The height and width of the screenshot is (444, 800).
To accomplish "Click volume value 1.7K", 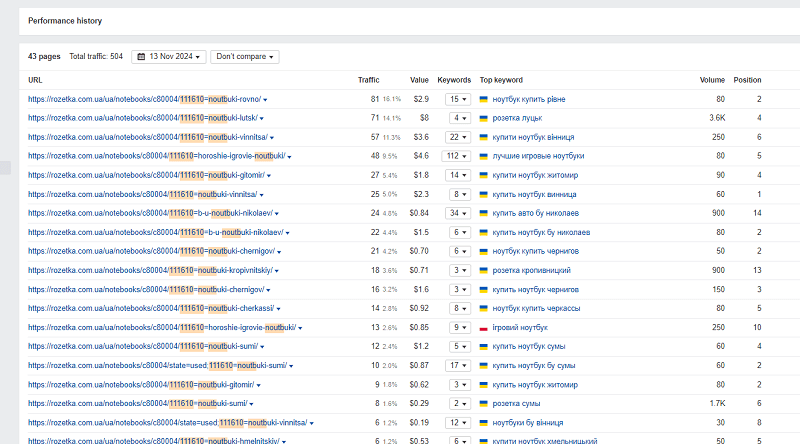I will 717,404.
